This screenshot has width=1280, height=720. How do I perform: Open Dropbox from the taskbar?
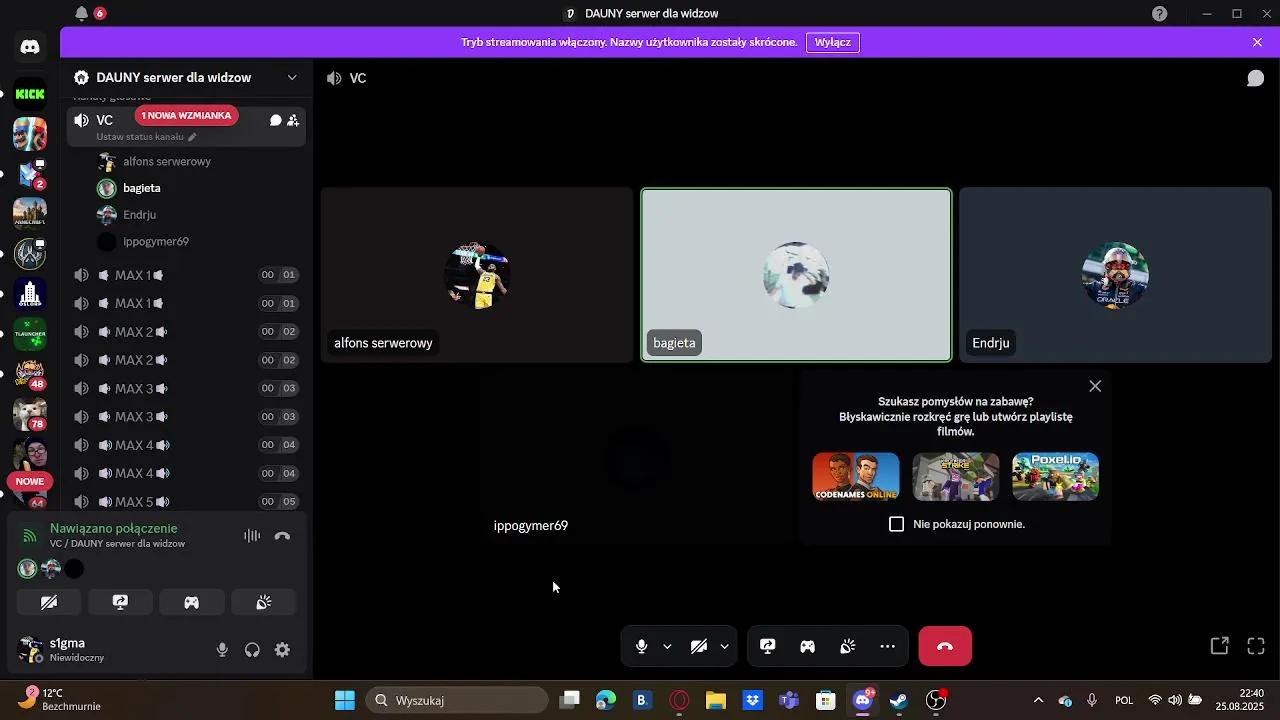pos(753,700)
